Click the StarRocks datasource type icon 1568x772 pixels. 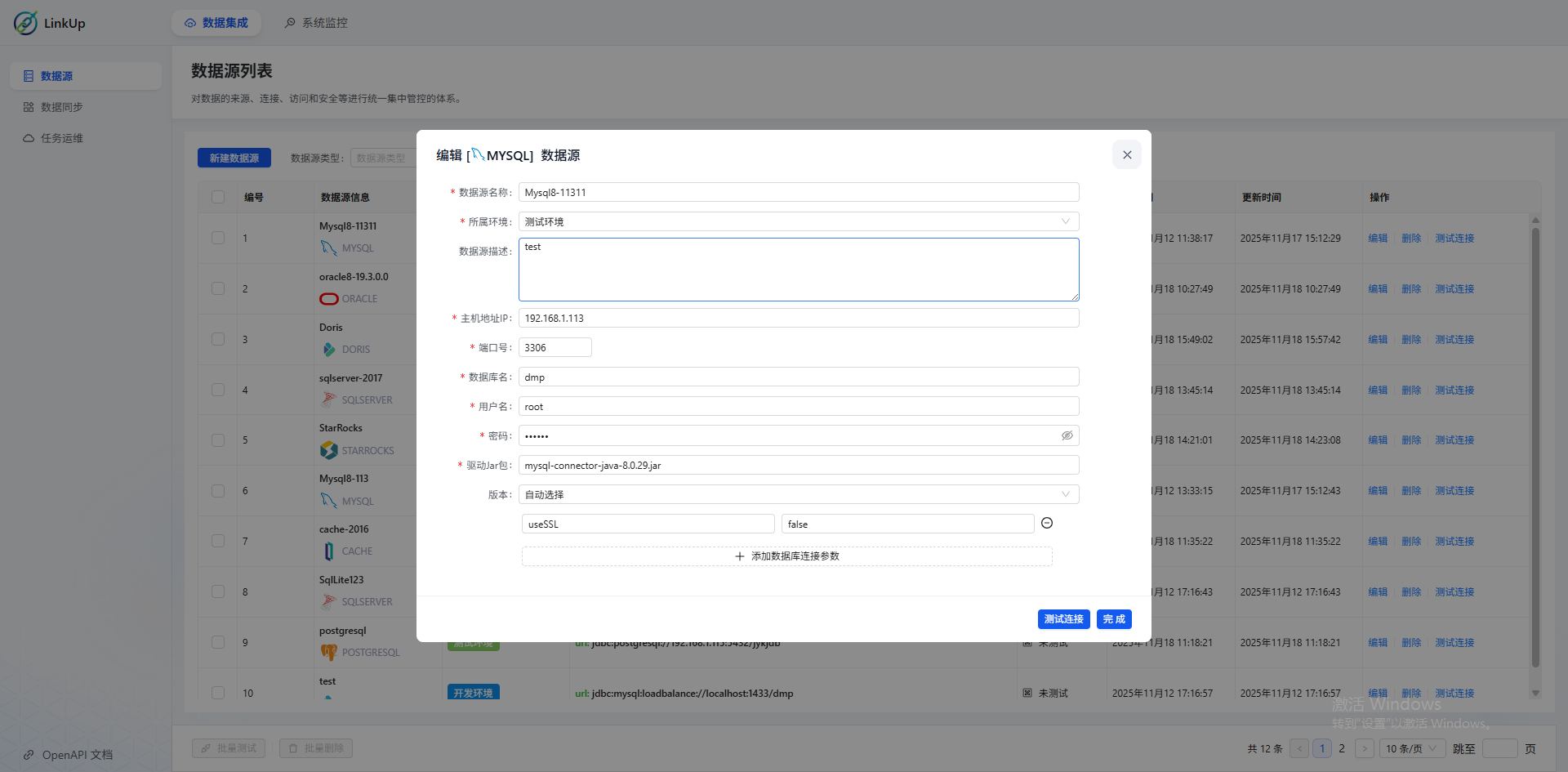coord(329,450)
